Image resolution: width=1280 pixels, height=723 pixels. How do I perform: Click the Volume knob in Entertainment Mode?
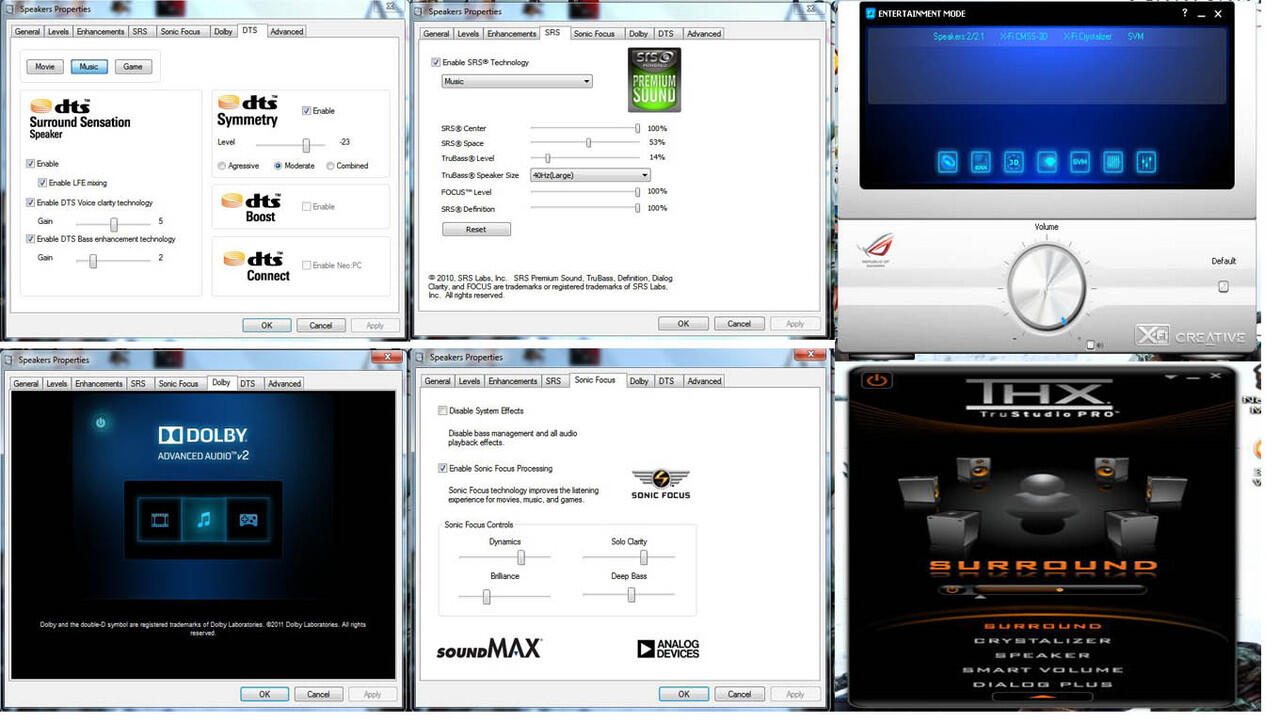(x=1046, y=287)
